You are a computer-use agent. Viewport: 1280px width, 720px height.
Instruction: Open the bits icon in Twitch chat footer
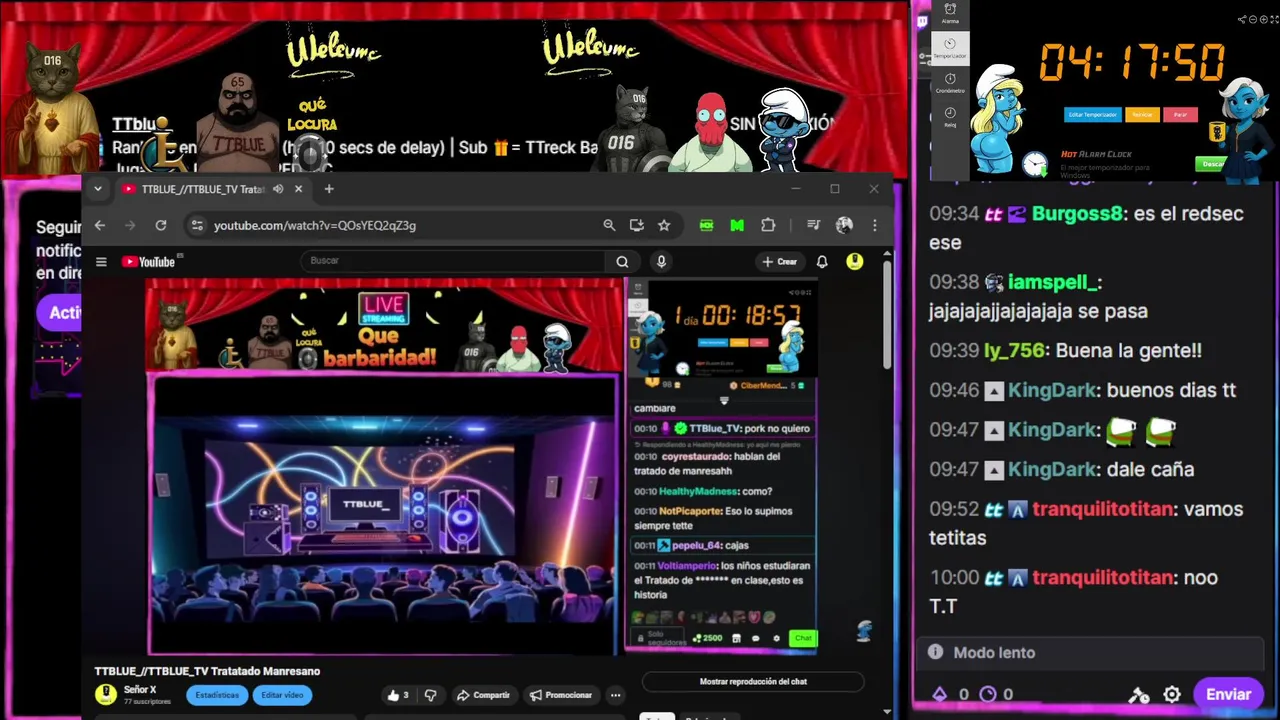939,694
